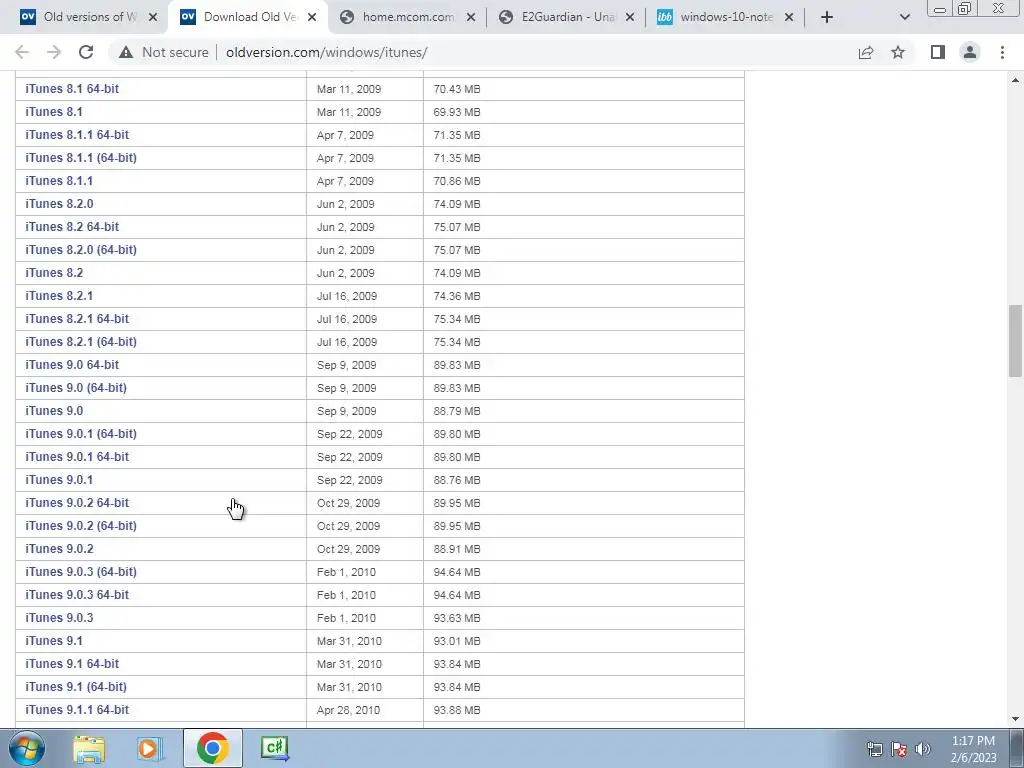Image resolution: width=1024 pixels, height=768 pixels.
Task: Open the iTunes 8.1.1 (64-bit) link
Action: 81,157
